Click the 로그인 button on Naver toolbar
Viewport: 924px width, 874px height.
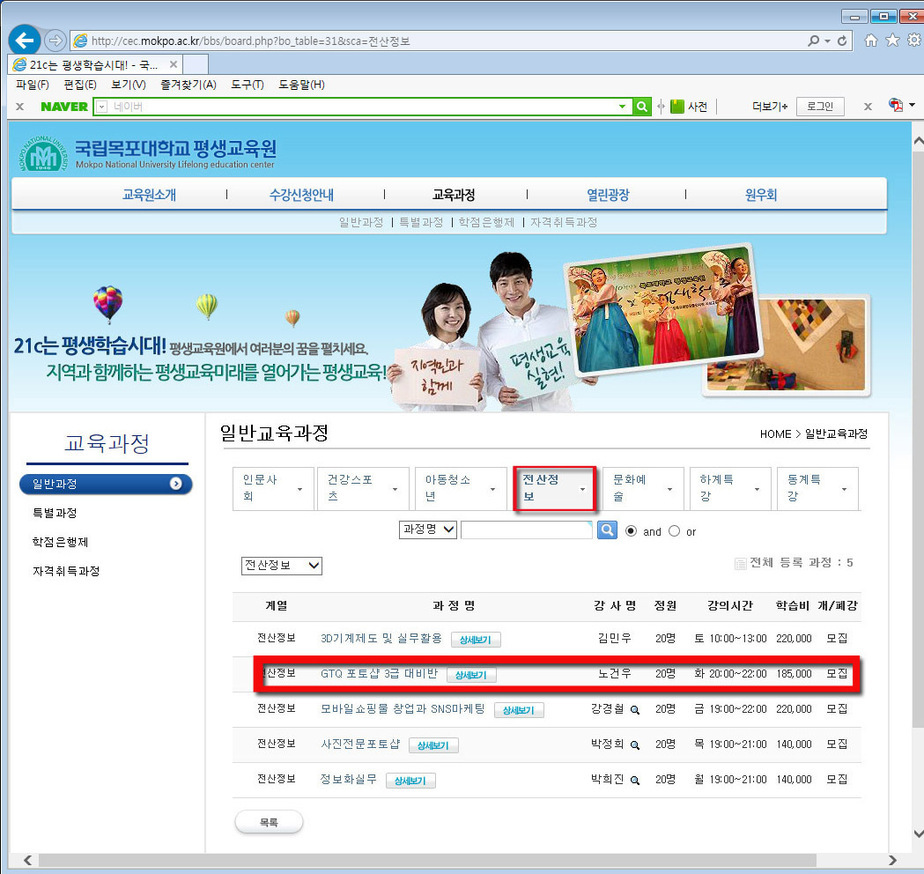(820, 106)
